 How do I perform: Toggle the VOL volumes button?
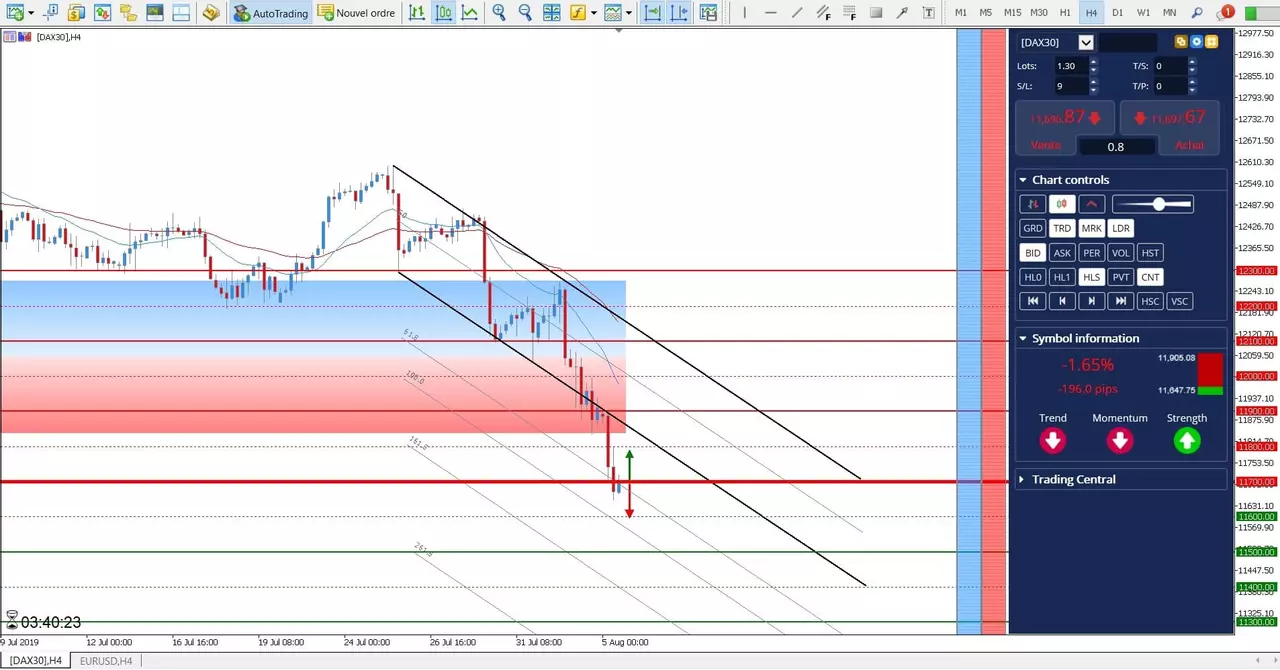pos(1121,253)
